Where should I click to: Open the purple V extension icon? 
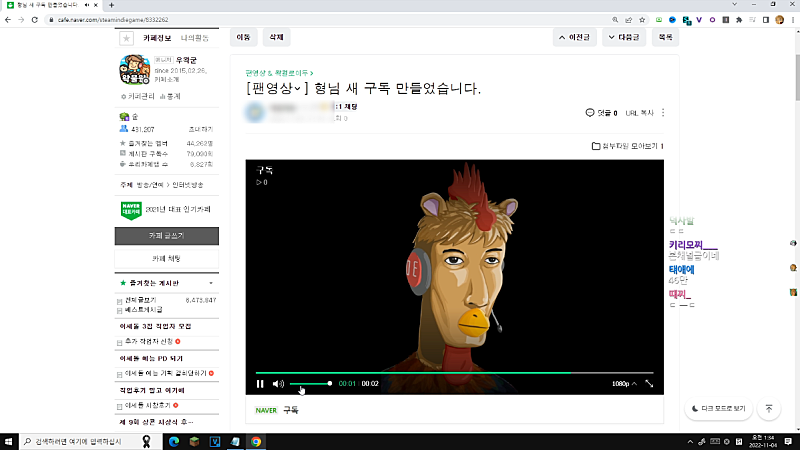(x=699, y=20)
